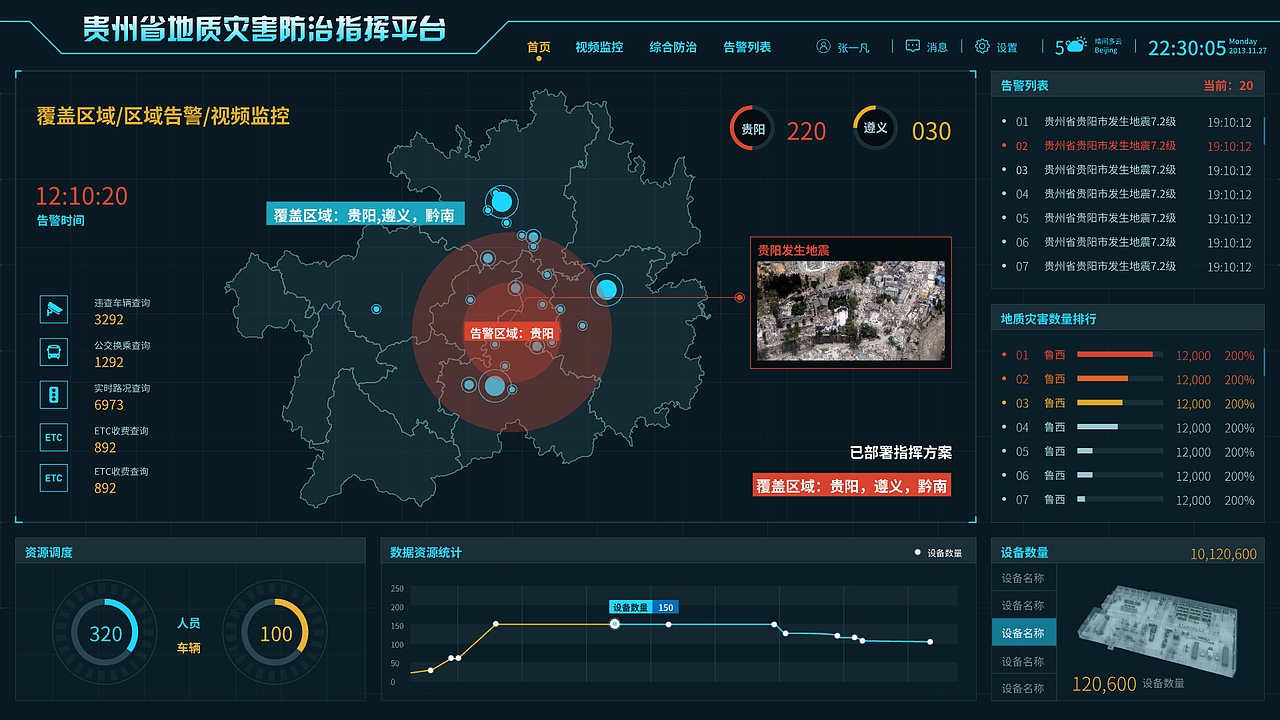Click the 人员 320 circular gauge
The width and height of the screenshot is (1280, 720).
pyautogui.click(x=104, y=632)
